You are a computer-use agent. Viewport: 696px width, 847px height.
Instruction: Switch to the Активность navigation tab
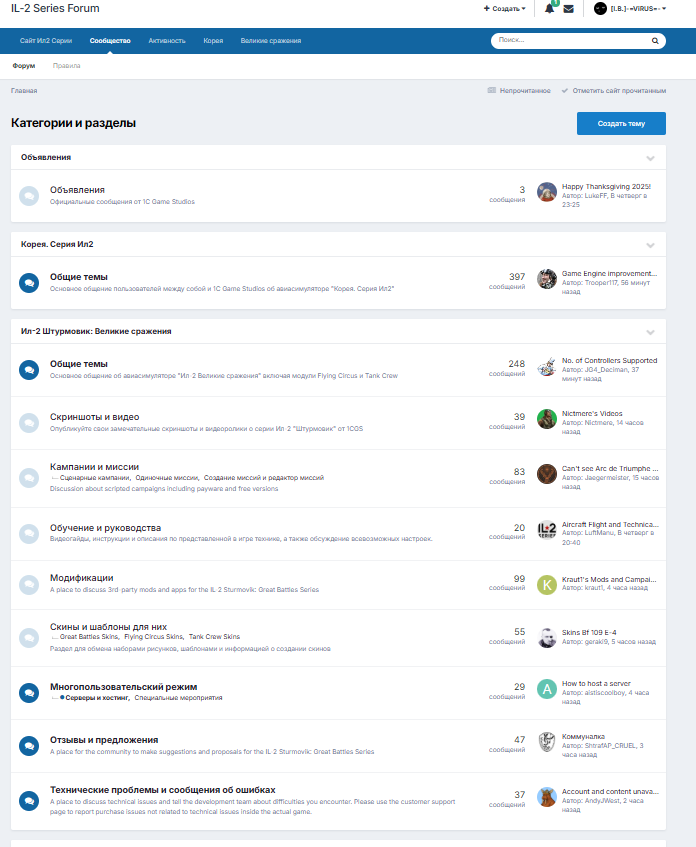pos(166,41)
